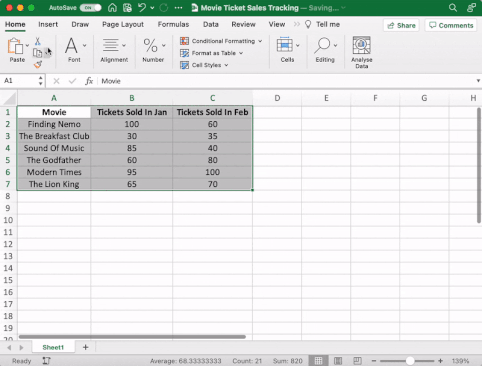Undo the last action
The image size is (482, 366).
[142, 8]
